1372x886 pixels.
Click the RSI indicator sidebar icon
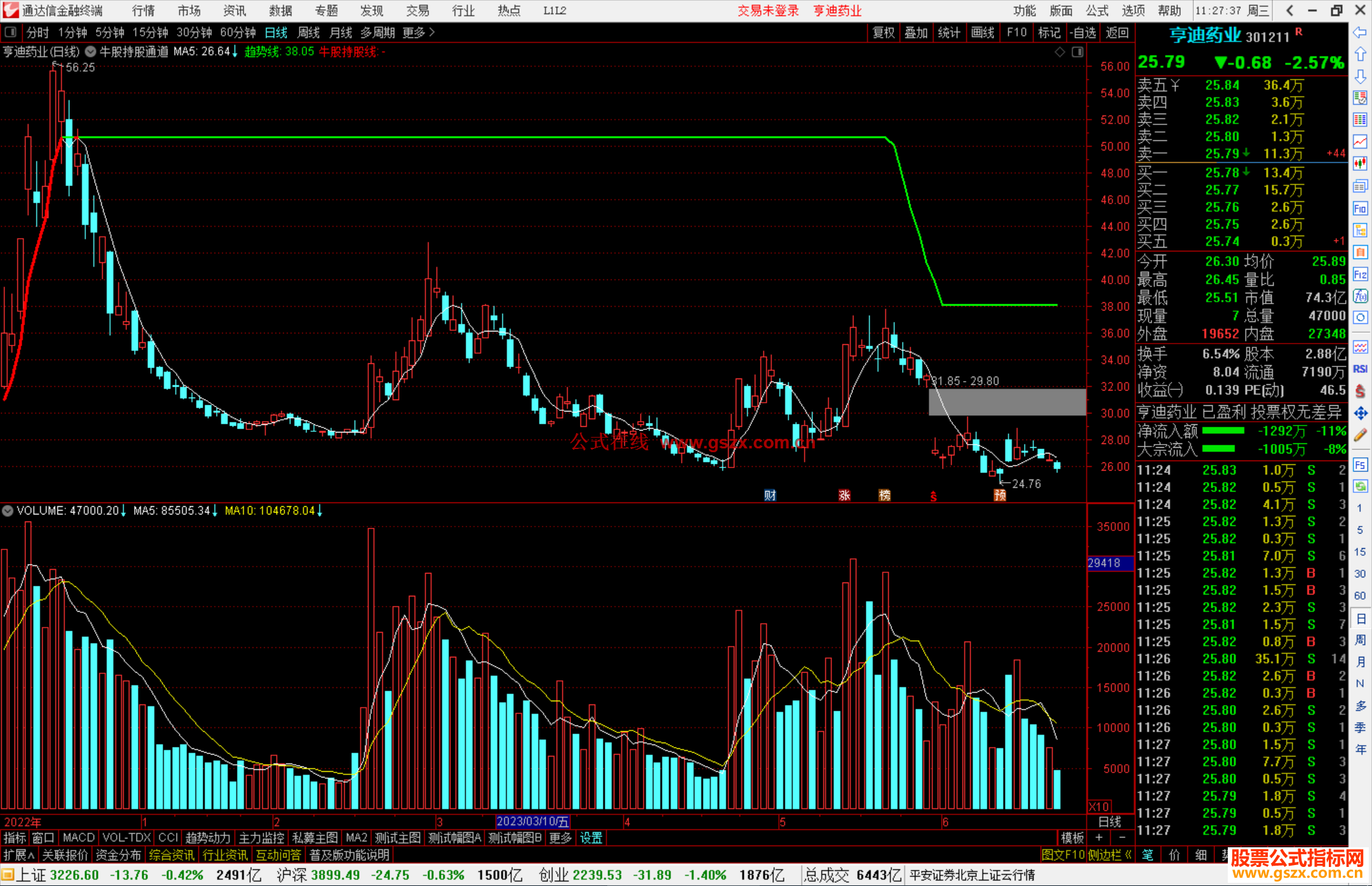pyautogui.click(x=1360, y=369)
